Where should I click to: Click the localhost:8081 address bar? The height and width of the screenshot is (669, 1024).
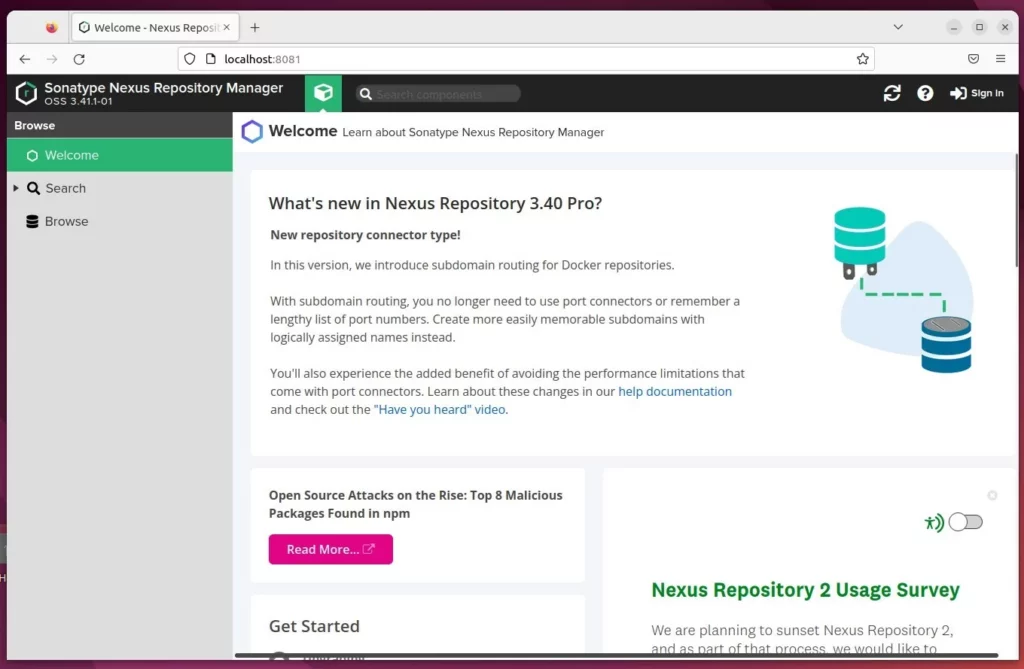[x=526, y=59]
